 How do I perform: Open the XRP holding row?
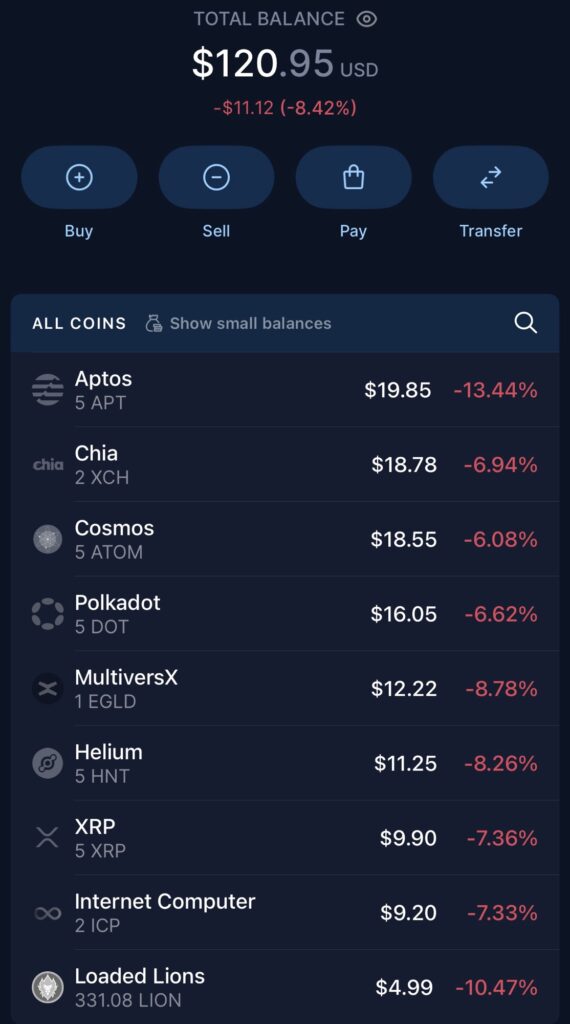pos(285,839)
